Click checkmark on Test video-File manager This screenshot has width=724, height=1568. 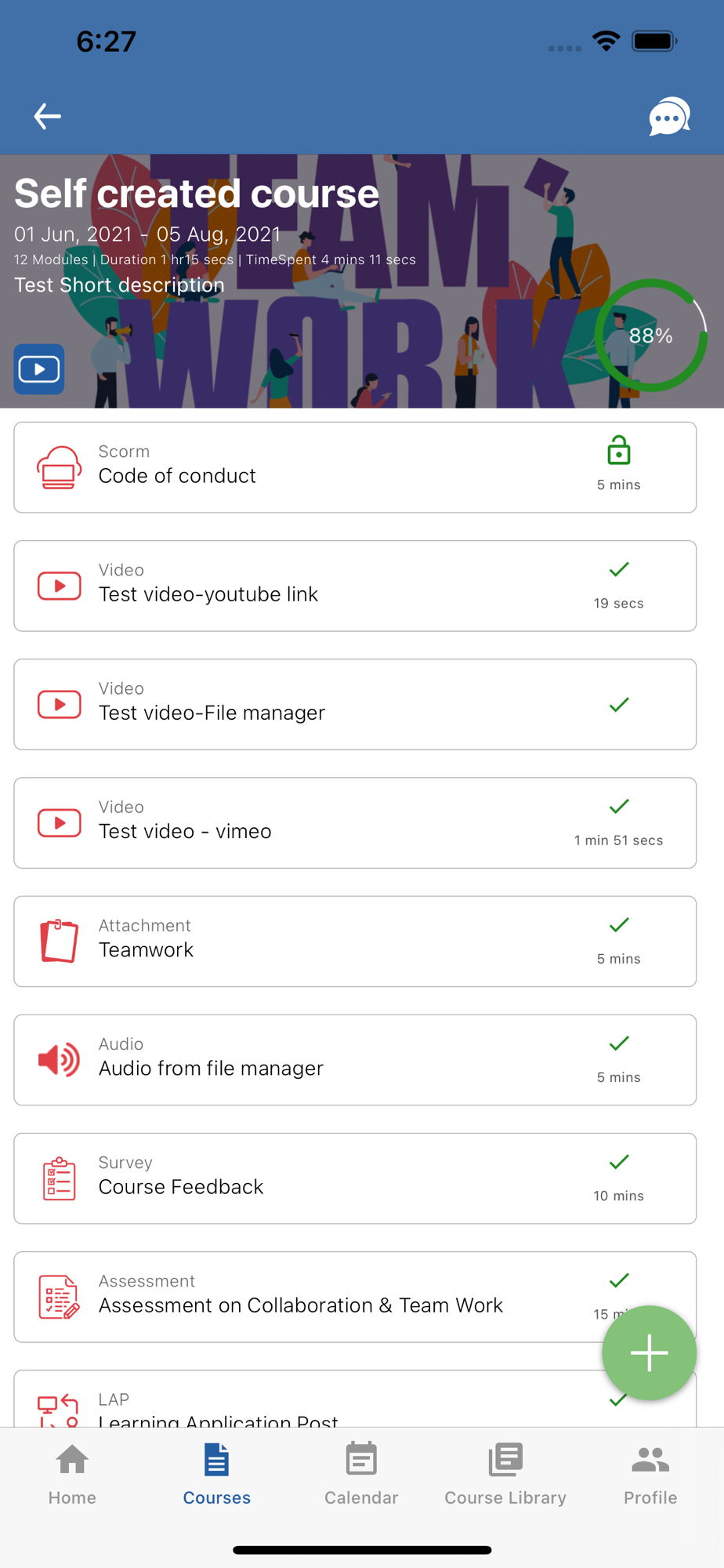click(619, 705)
